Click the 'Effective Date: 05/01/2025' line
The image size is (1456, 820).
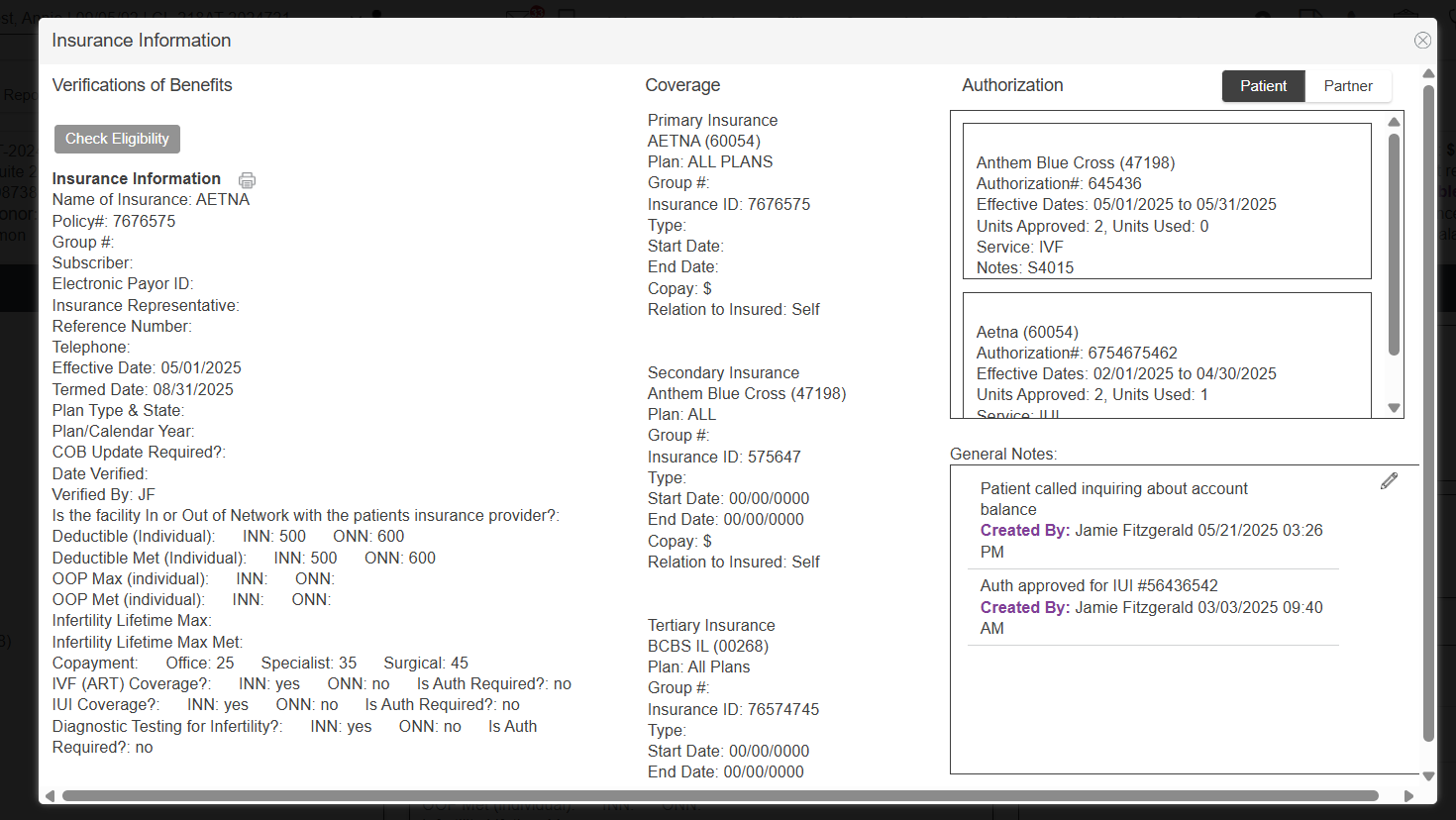(x=147, y=367)
